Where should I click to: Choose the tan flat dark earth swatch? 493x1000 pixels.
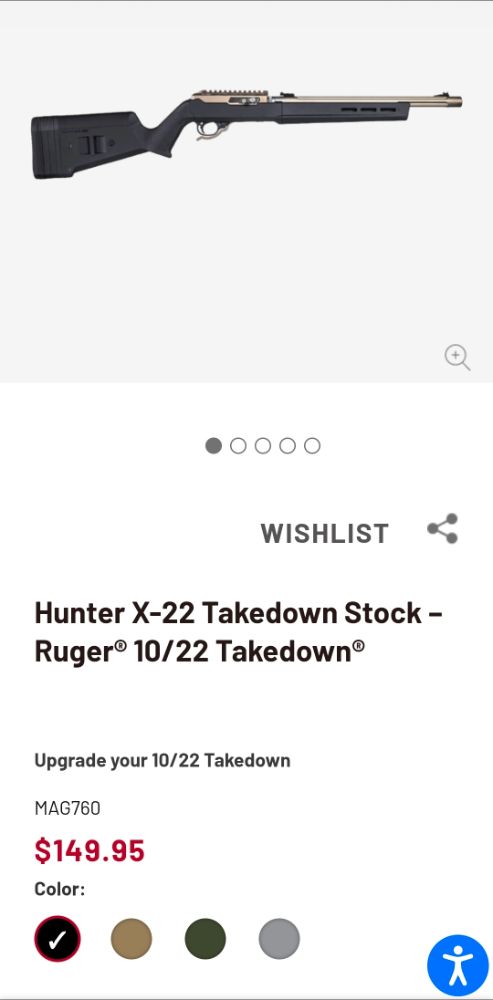[x=131, y=939]
